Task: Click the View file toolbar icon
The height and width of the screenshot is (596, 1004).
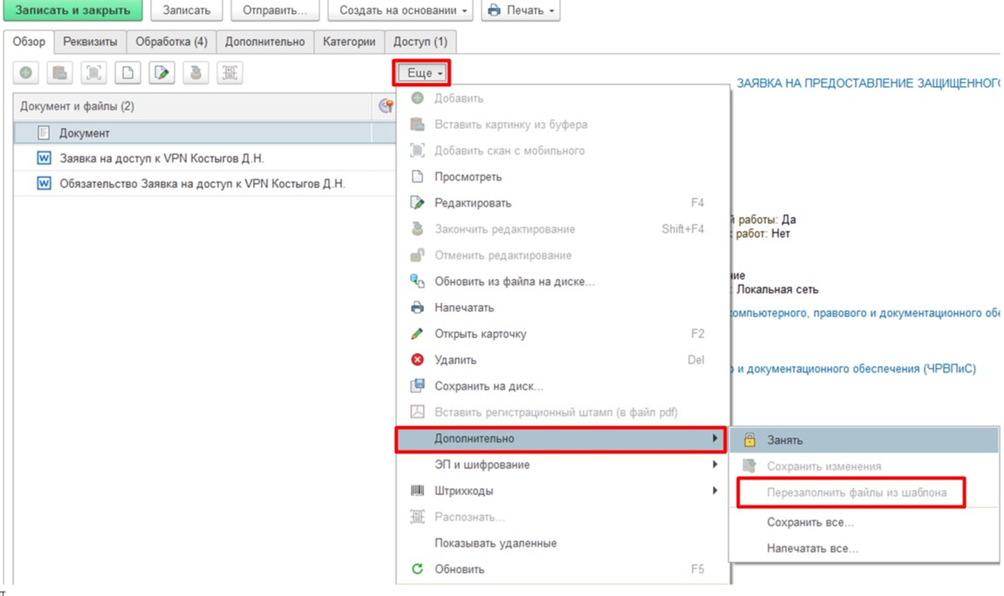Action: (128, 73)
